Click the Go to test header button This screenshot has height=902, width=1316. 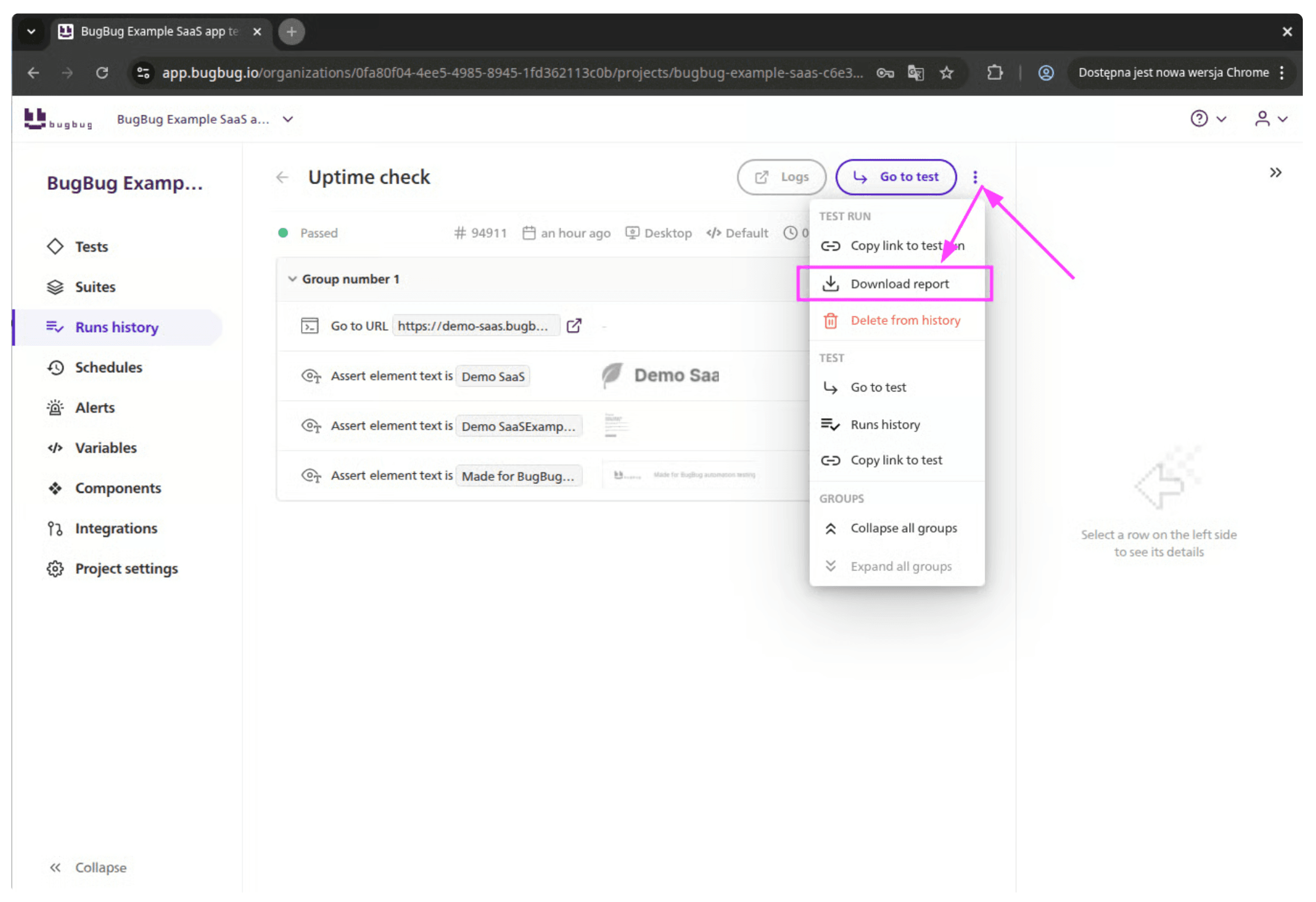pyautogui.click(x=896, y=177)
